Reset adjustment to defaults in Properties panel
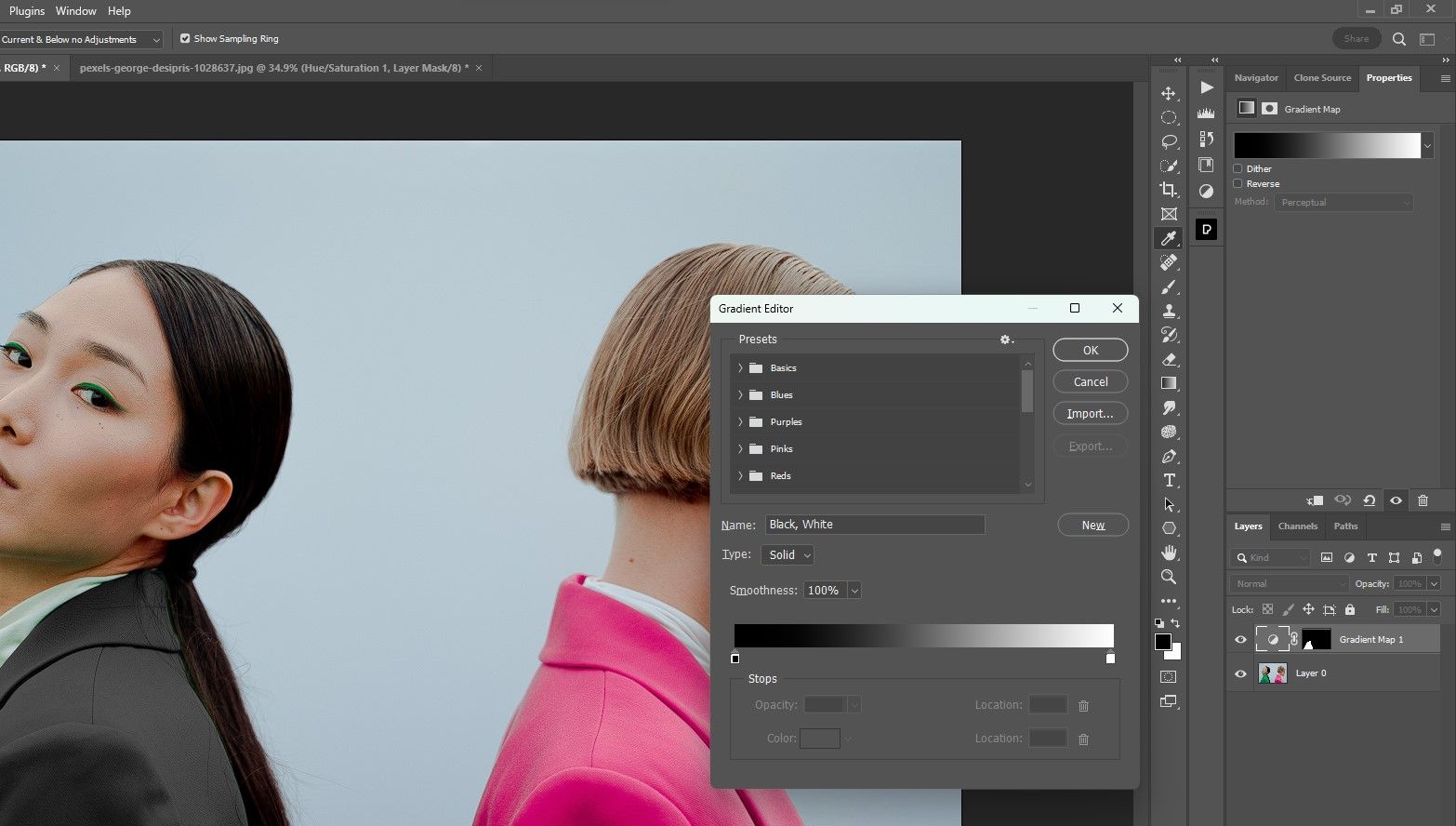 click(1370, 500)
